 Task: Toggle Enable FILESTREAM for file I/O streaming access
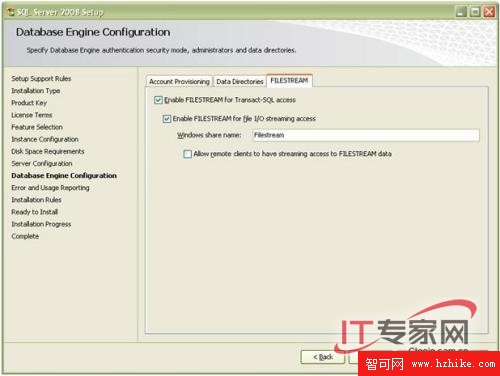coord(167,119)
